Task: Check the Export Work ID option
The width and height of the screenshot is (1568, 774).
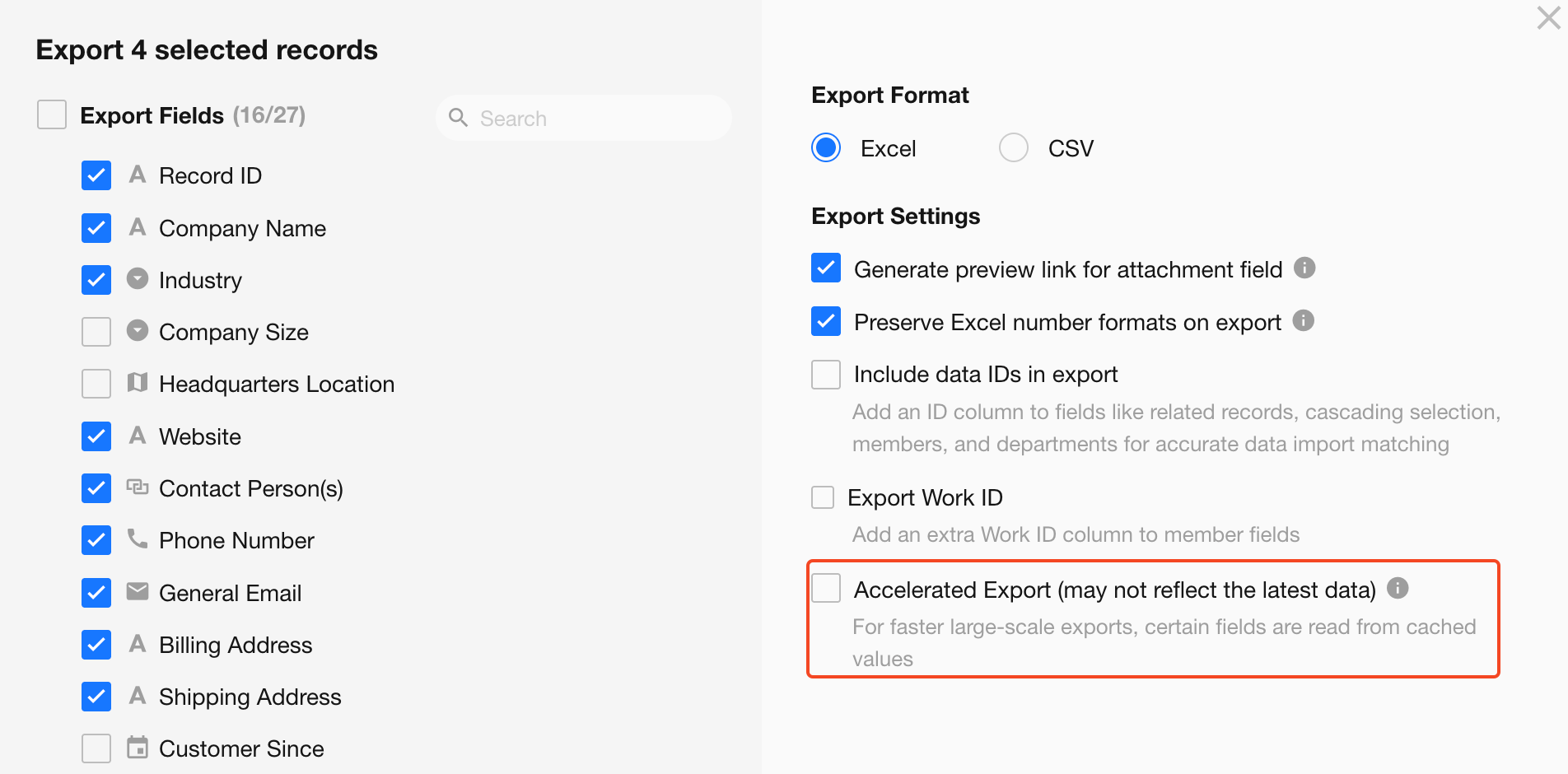Action: tap(823, 497)
